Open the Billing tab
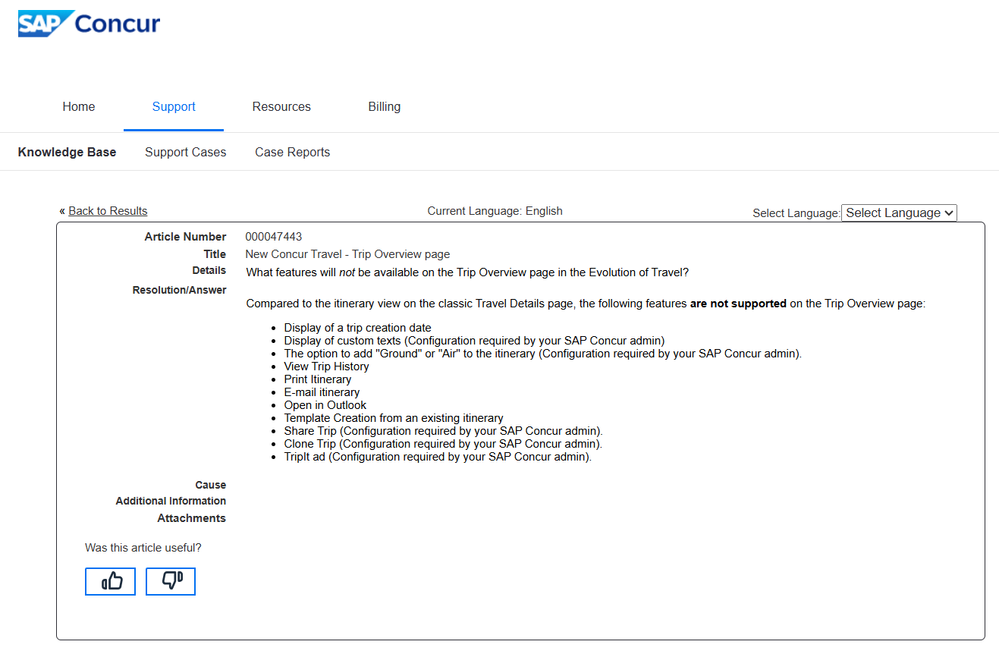The width and height of the screenshot is (999, 645). pyautogui.click(x=384, y=106)
